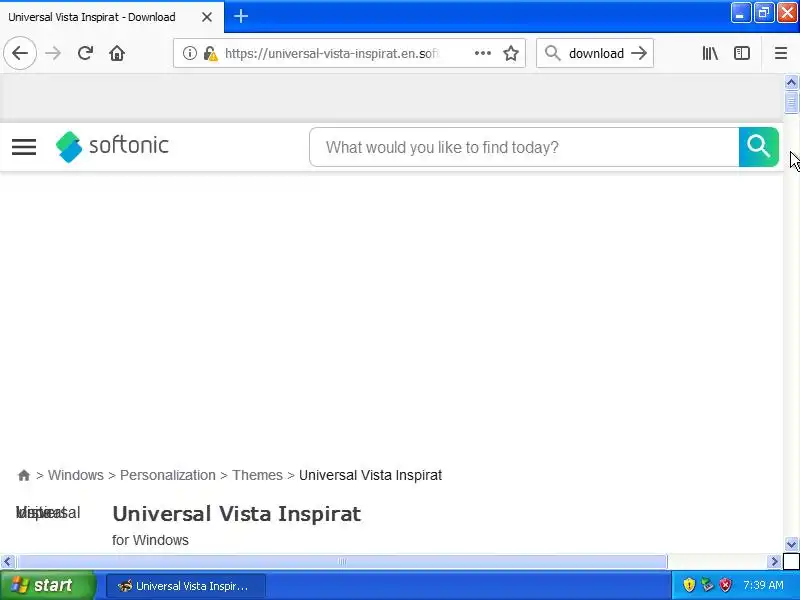Reload the current page
This screenshot has height=600, width=800.
(85, 53)
